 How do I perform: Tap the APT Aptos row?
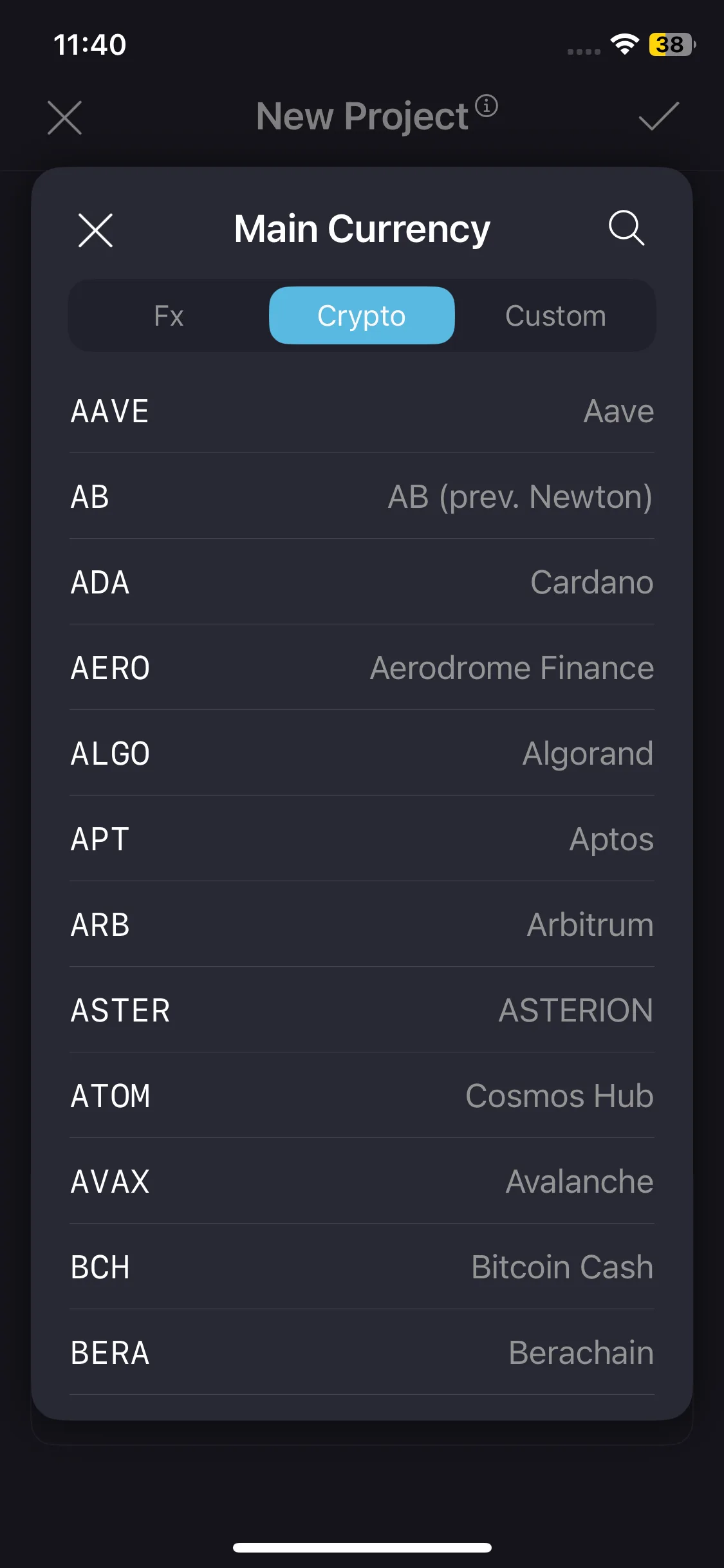[362, 839]
